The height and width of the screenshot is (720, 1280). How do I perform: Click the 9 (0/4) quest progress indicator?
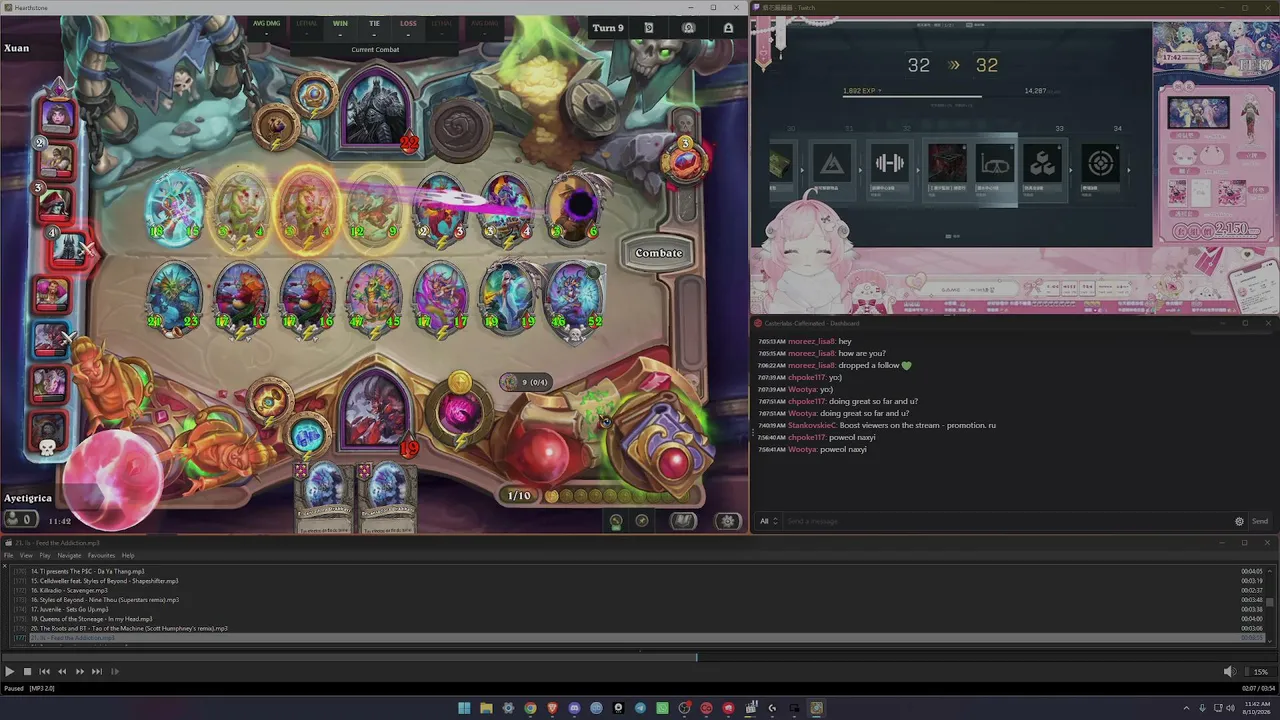(527, 382)
